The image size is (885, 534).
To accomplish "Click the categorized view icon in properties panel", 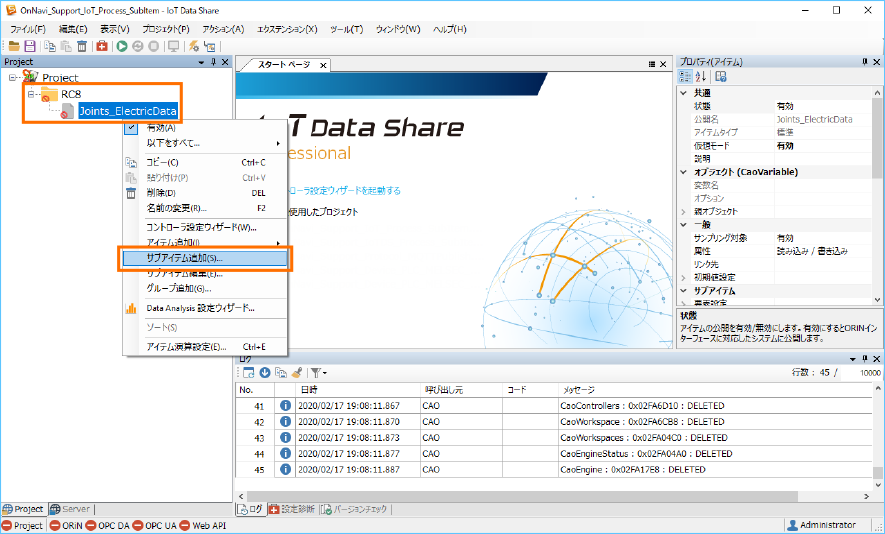I will point(686,77).
